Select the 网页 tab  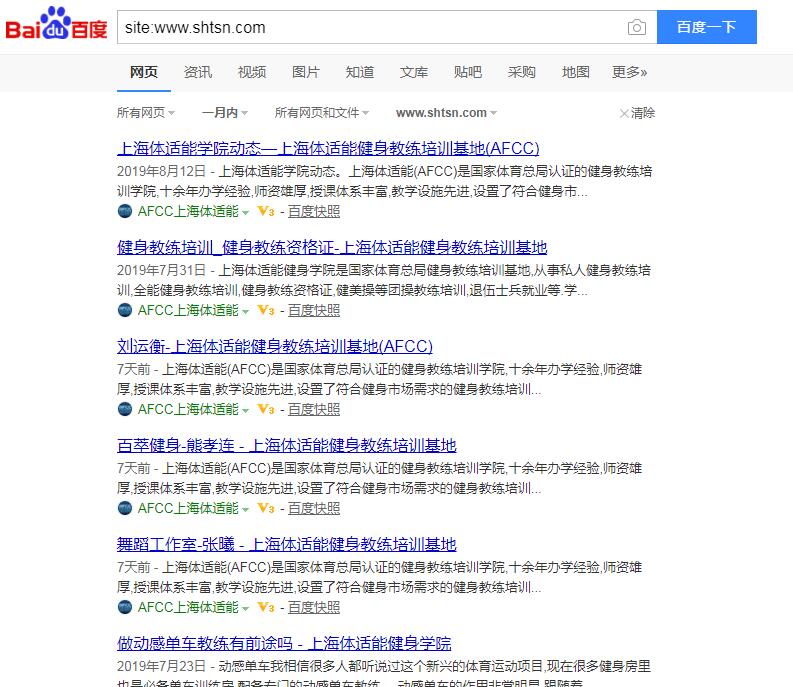(x=144, y=72)
